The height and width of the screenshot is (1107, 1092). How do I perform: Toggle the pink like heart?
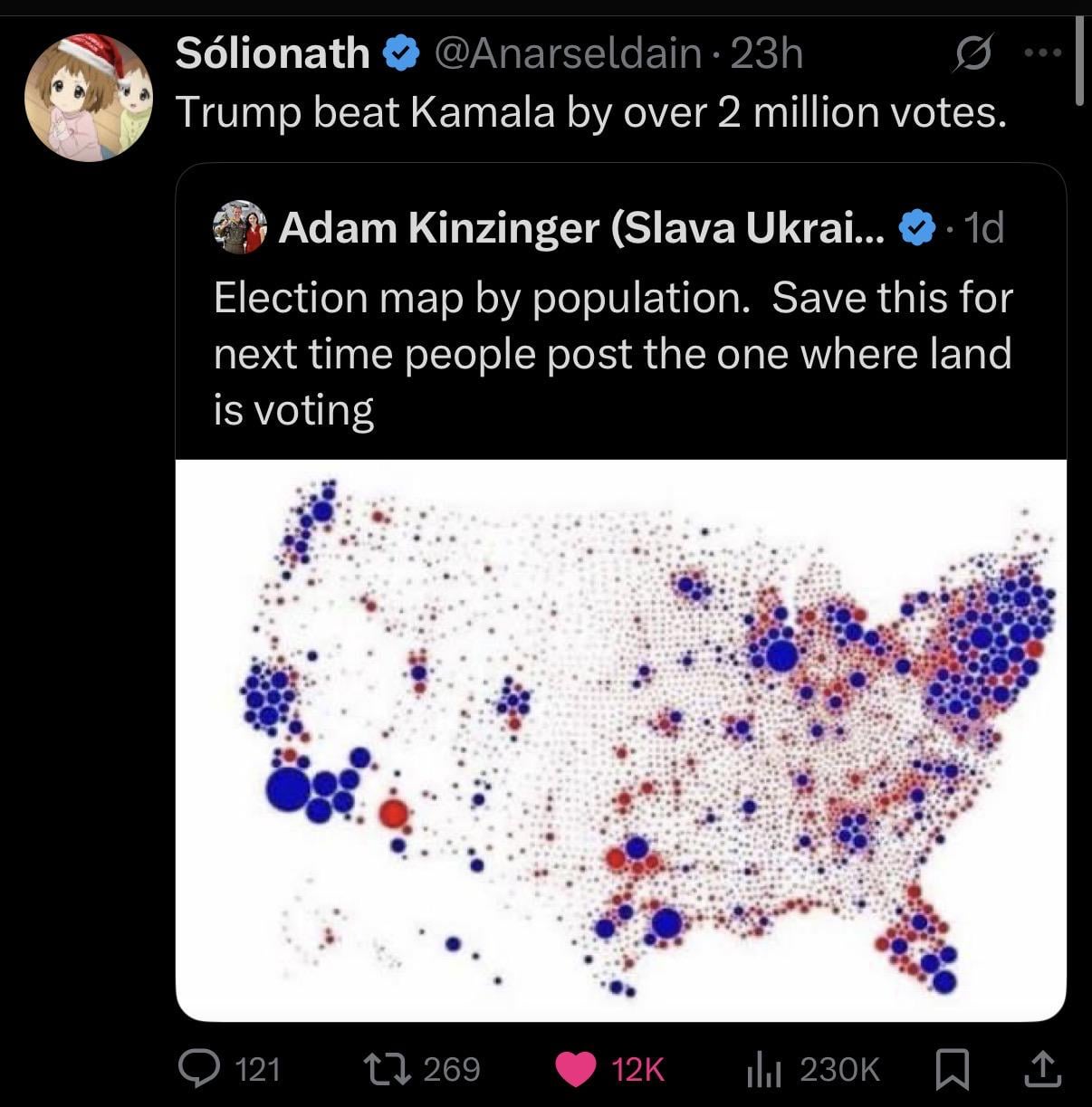coord(573,1069)
